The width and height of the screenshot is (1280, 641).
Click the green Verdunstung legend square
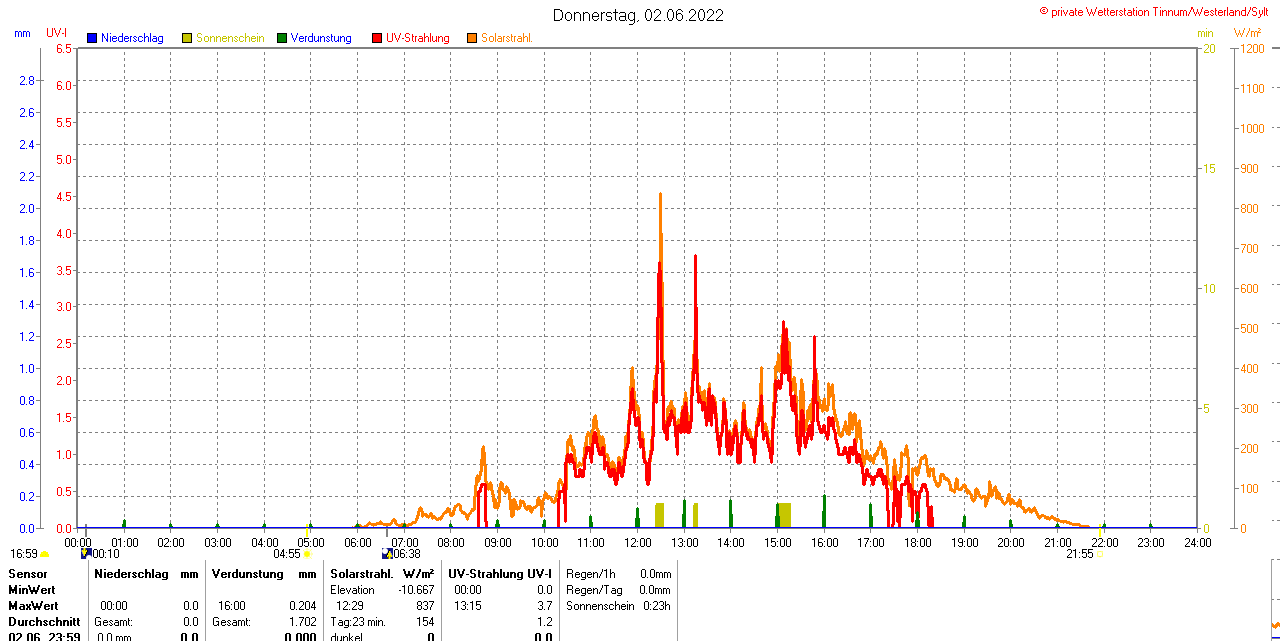(282, 38)
